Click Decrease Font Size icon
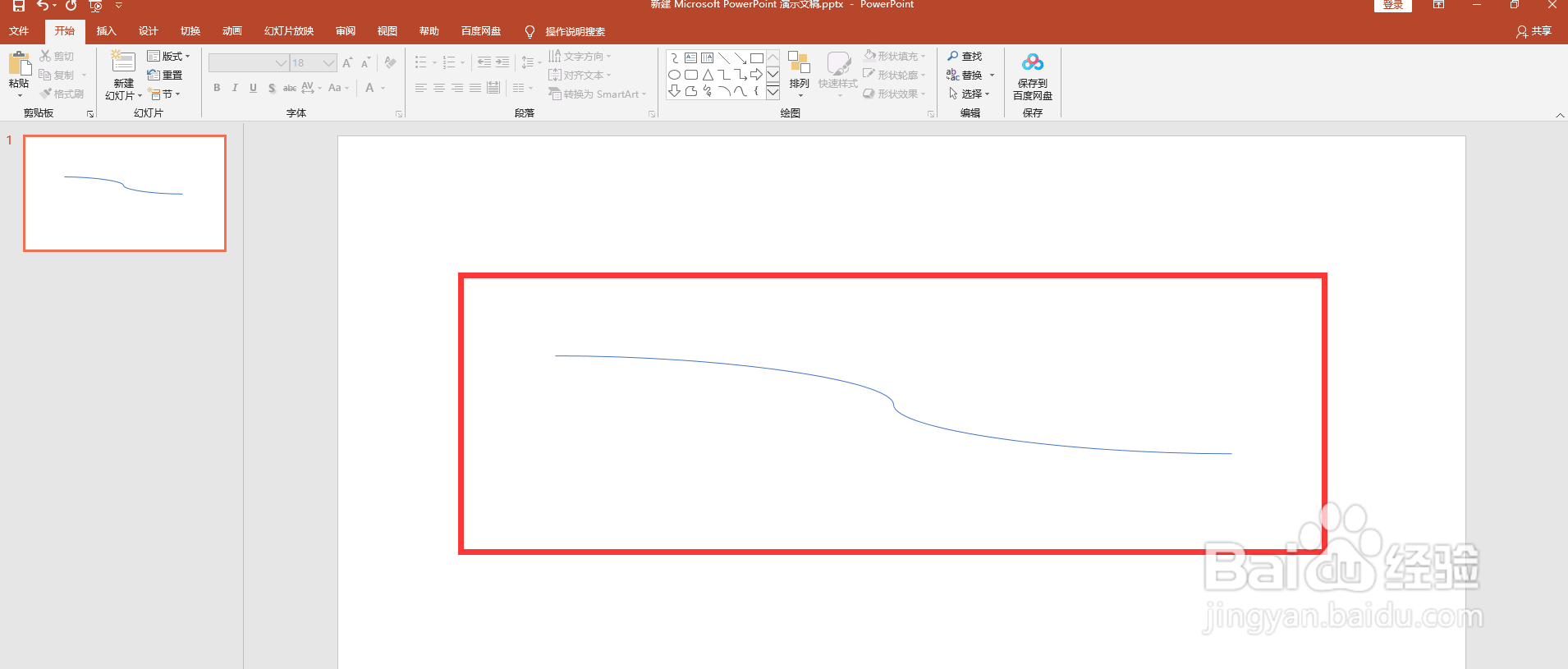 (366, 62)
